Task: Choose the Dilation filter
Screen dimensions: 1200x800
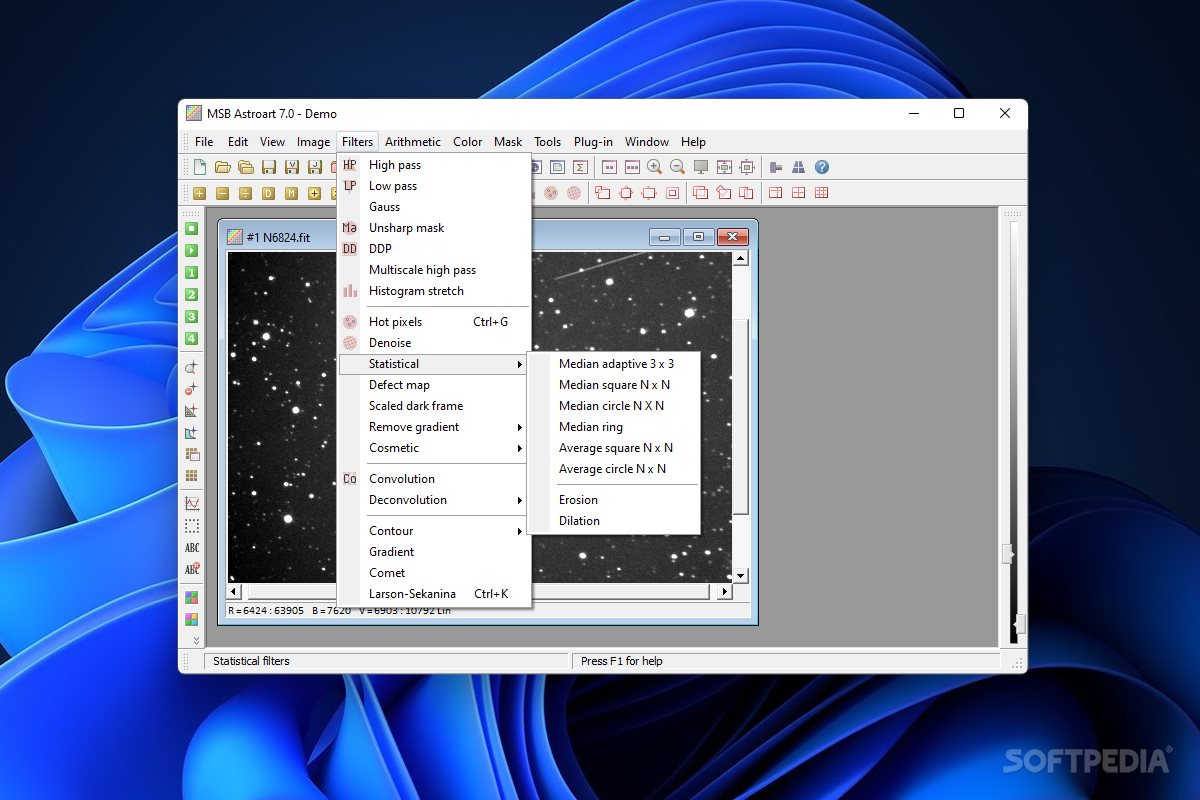Action: [x=579, y=521]
